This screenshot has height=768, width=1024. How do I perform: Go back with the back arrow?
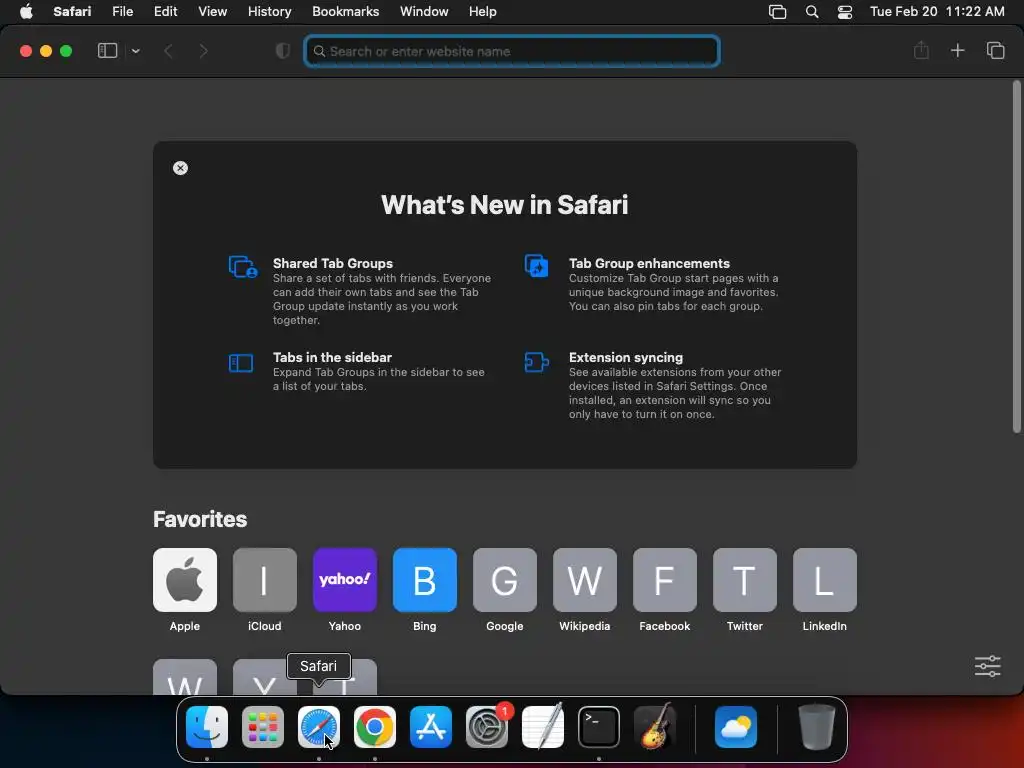pyautogui.click(x=168, y=51)
